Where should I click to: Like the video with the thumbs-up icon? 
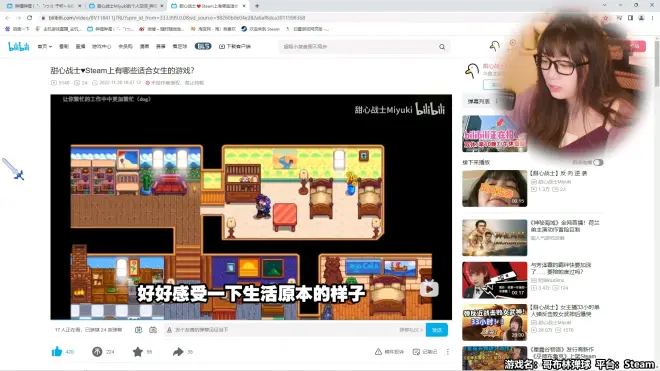coord(57,352)
